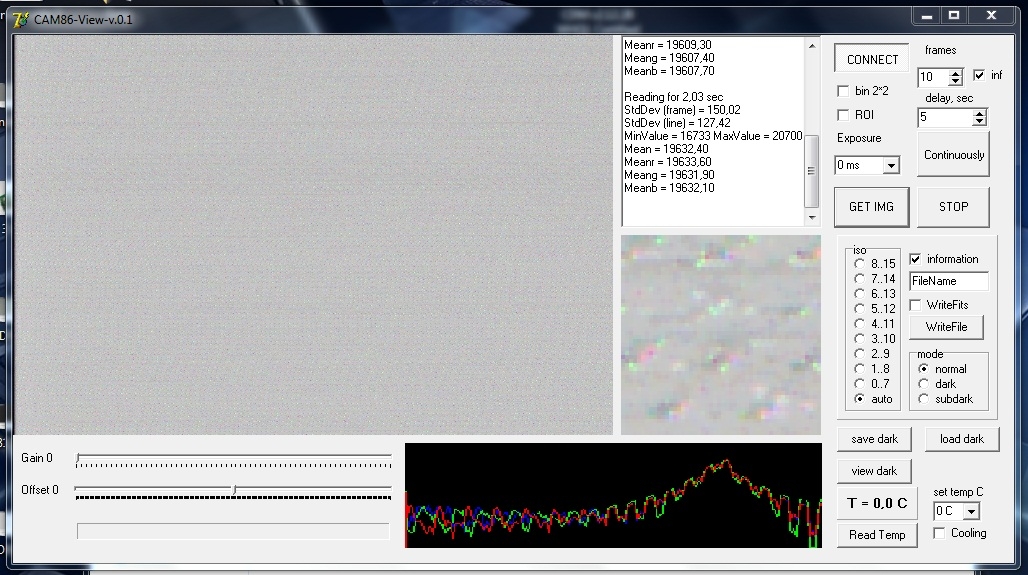The height and width of the screenshot is (575, 1028).
Task: Click the progress bar below Offset
Action: [233, 531]
